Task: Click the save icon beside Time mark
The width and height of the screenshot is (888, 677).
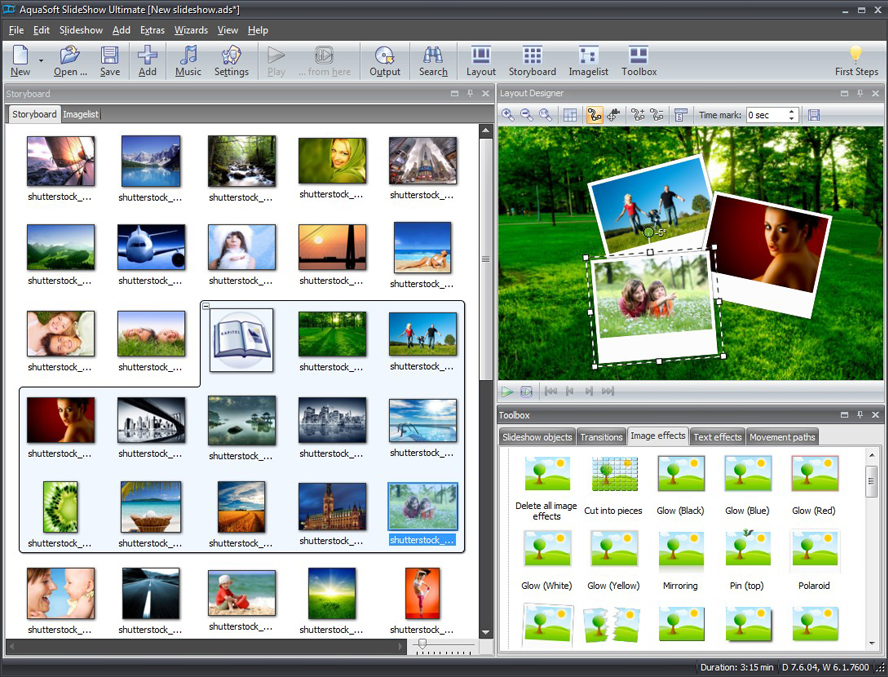Action: (814, 115)
